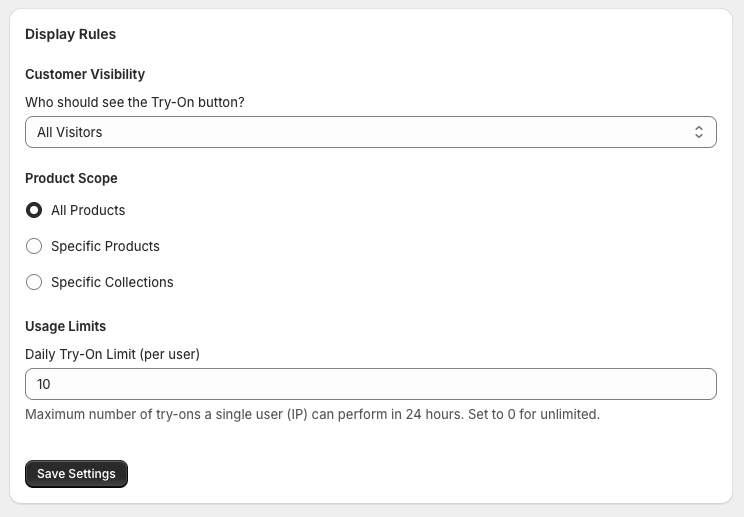The image size is (744, 517).
Task: Click the help text about maximum try-ons
Action: pos(313,415)
